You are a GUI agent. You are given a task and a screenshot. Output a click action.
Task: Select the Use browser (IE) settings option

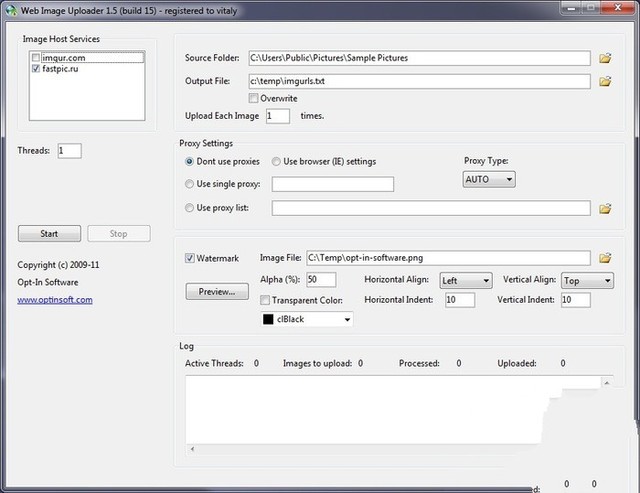(276, 161)
